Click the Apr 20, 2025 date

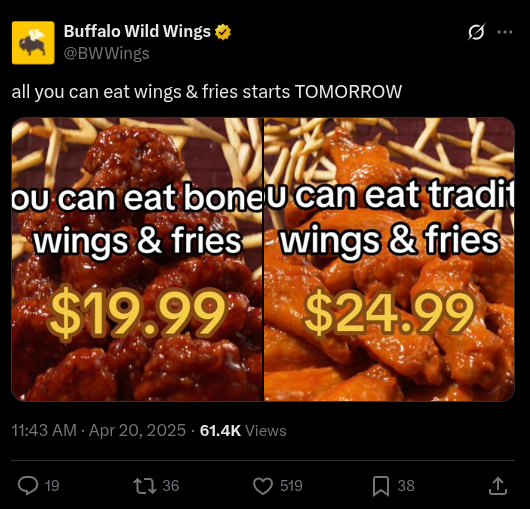137,430
